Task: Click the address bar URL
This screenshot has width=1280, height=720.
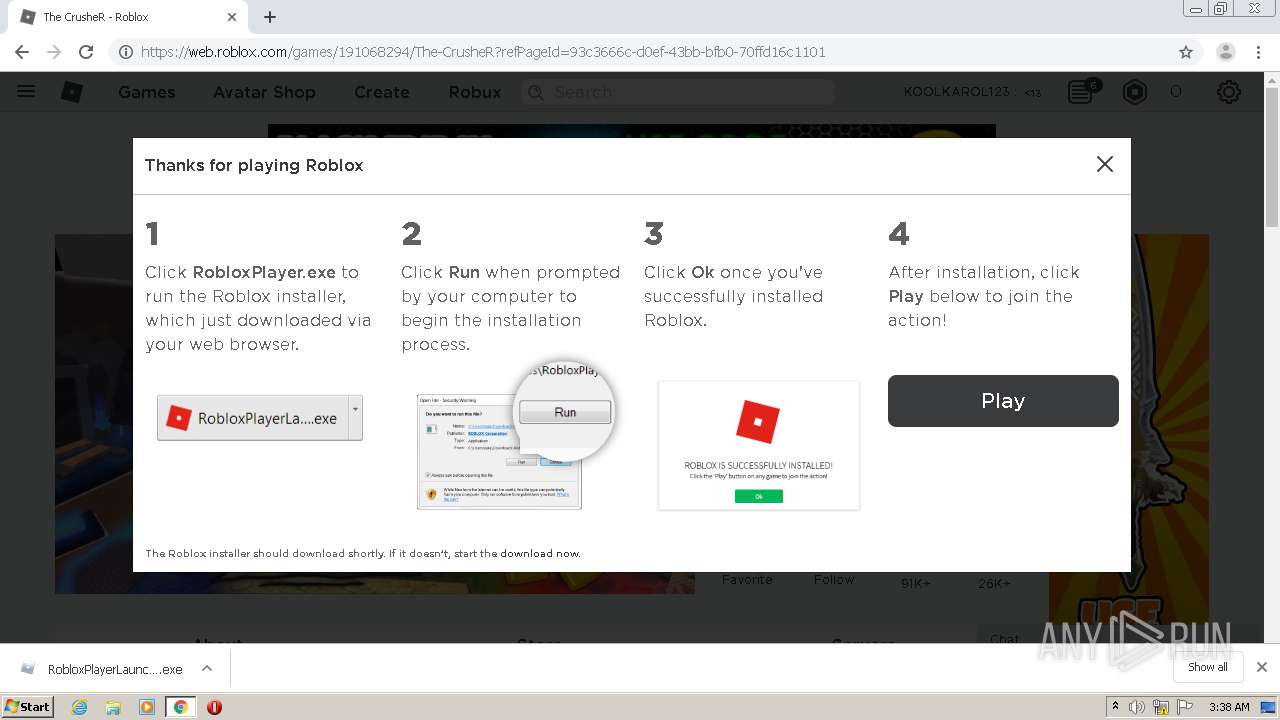Action: pos(483,52)
